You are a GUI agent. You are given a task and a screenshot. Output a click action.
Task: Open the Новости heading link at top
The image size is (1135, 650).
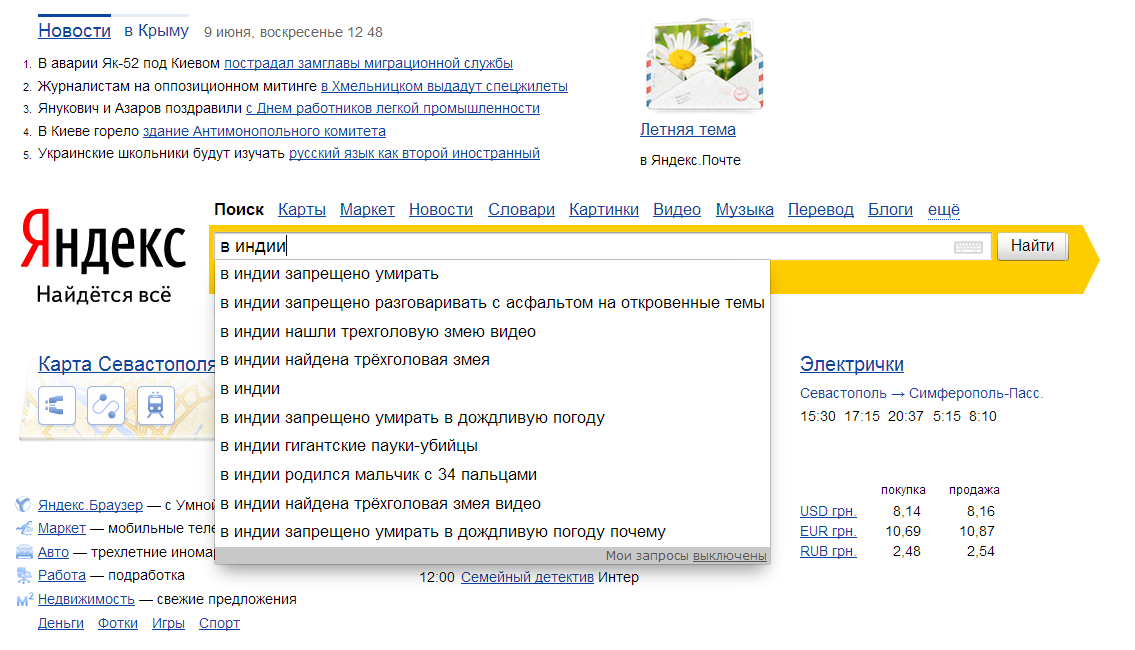tap(75, 31)
